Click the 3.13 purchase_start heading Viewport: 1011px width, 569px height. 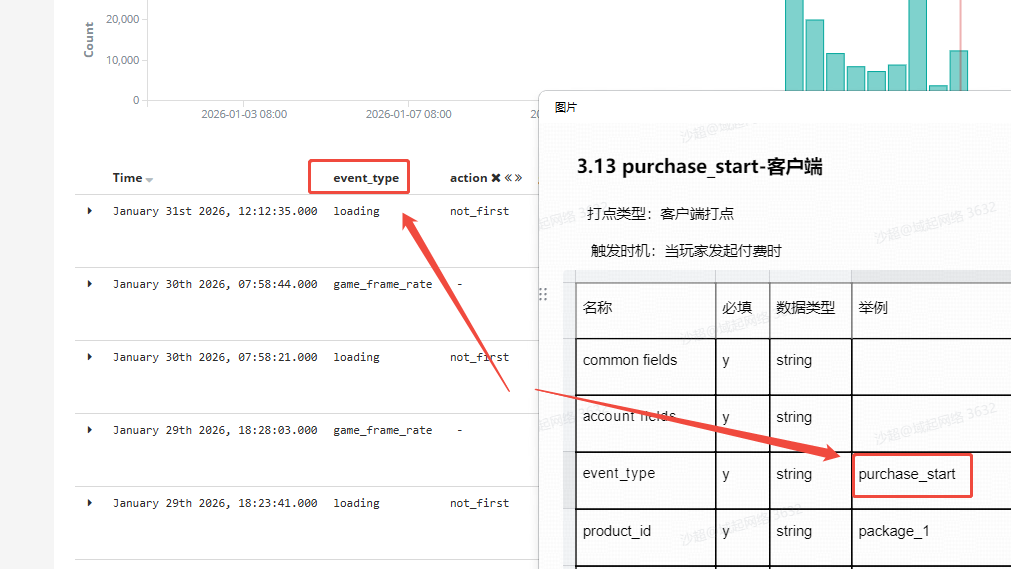[699, 167]
